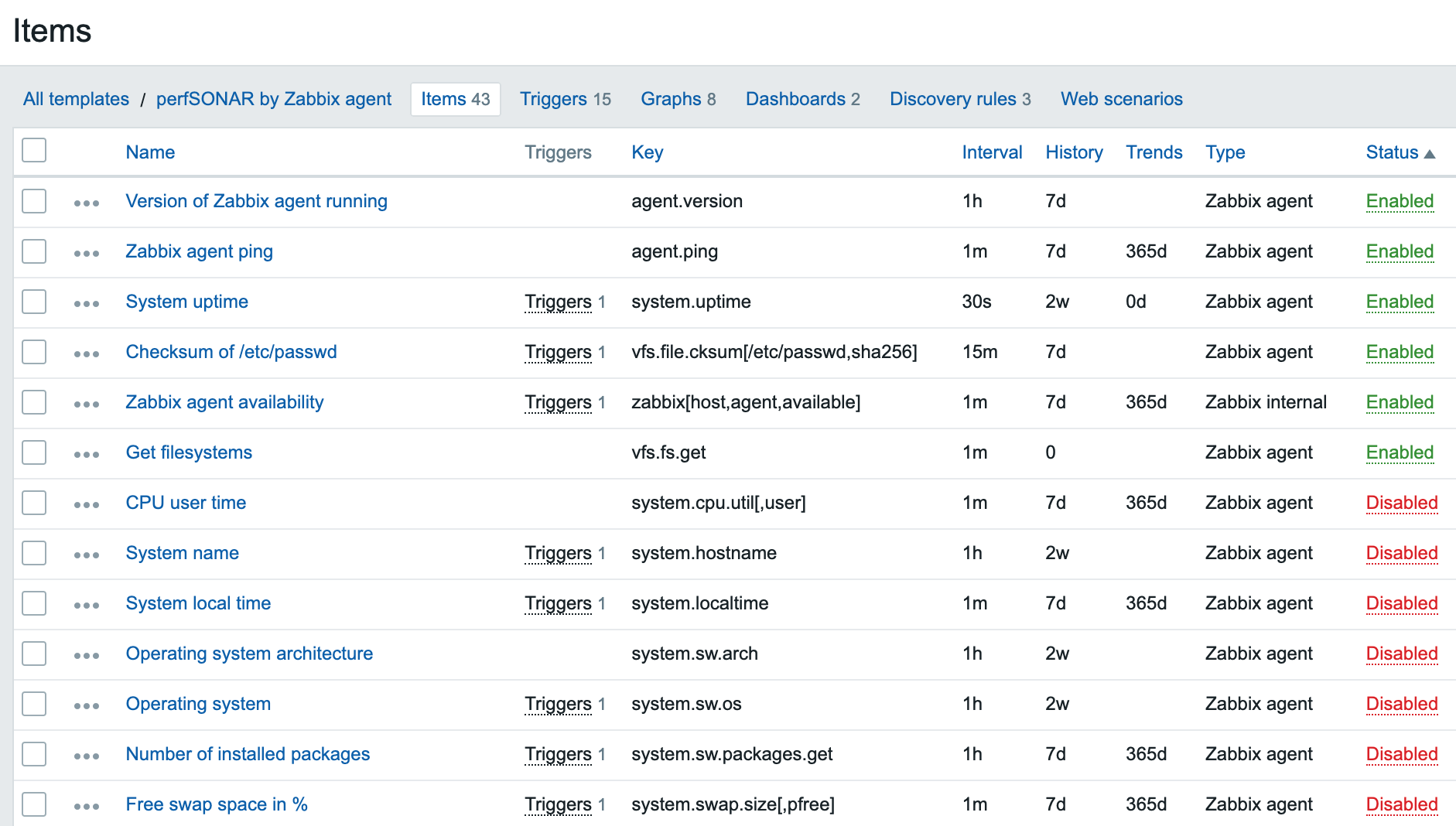This screenshot has height=826, width=1456.
Task: Switch to the Triggers 15 tab
Action: tap(566, 99)
